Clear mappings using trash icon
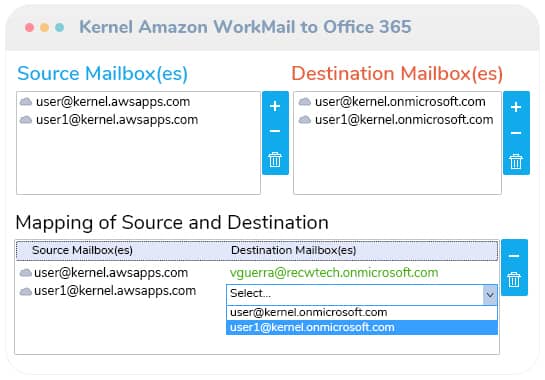This screenshot has height=380, width=545. pyautogui.click(x=514, y=280)
